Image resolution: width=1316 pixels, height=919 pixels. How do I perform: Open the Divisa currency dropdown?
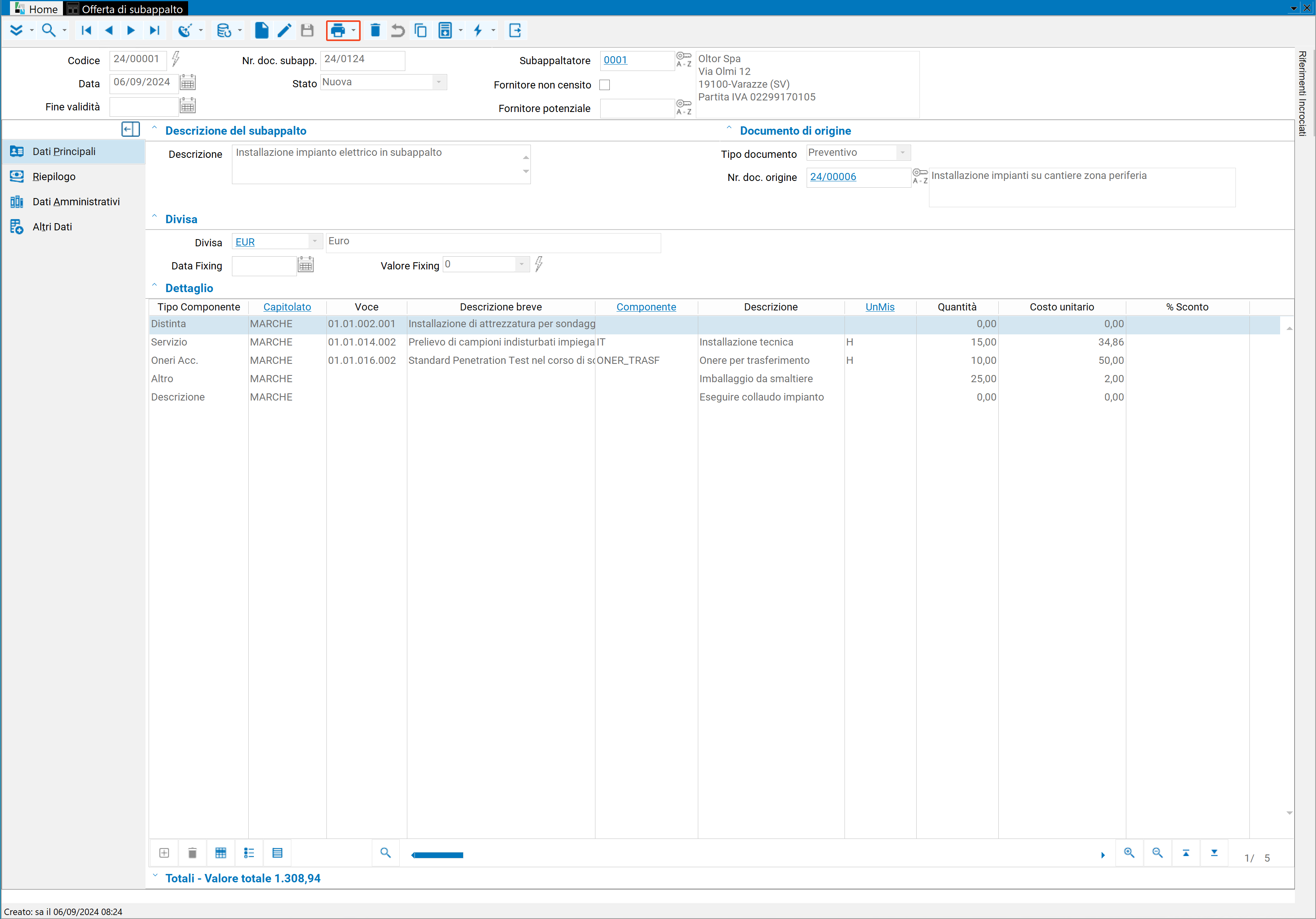315,242
